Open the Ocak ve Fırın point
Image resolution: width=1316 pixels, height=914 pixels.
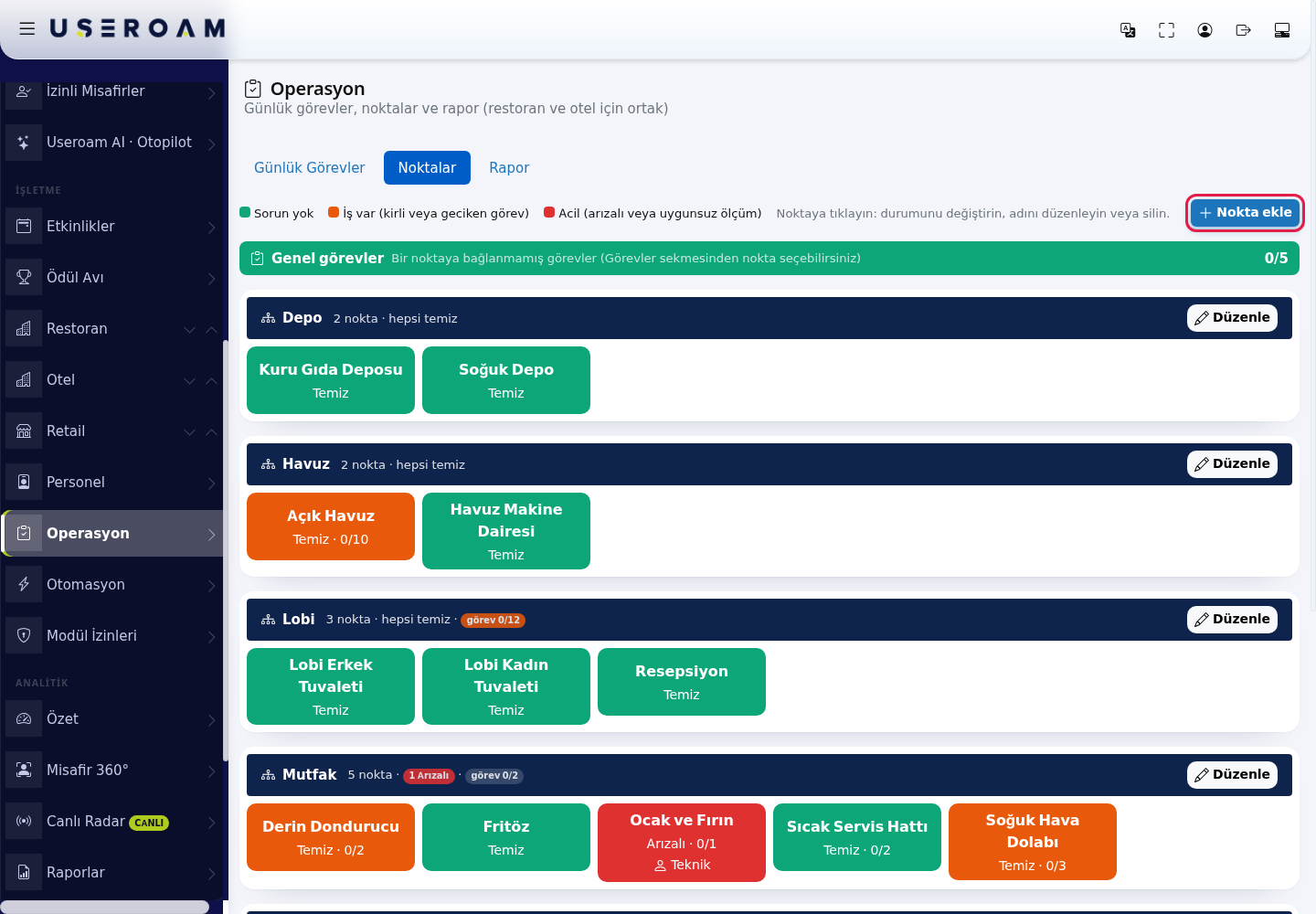tap(682, 843)
